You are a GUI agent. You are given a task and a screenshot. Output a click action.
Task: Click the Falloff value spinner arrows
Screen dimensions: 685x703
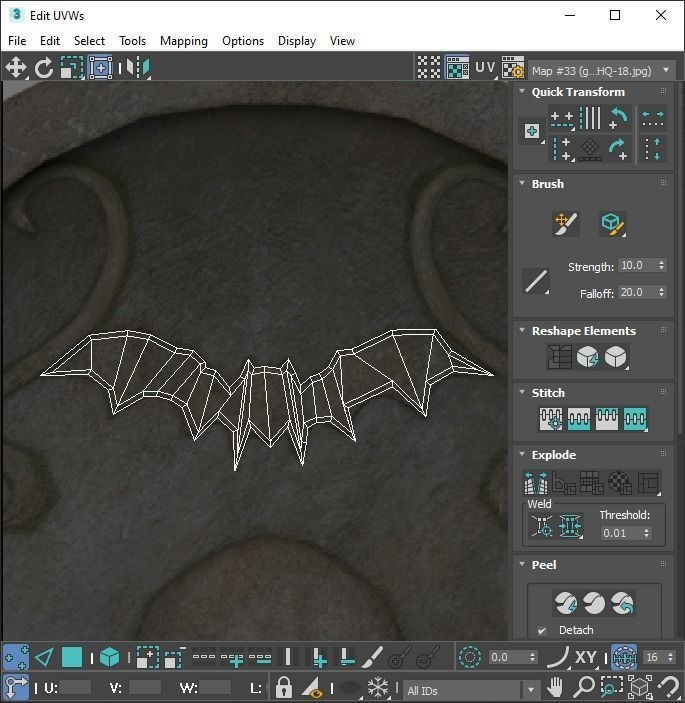(661, 292)
